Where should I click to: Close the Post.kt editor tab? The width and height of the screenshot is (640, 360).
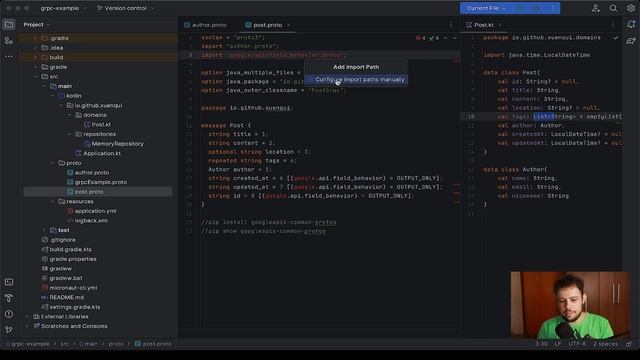[x=500, y=25]
